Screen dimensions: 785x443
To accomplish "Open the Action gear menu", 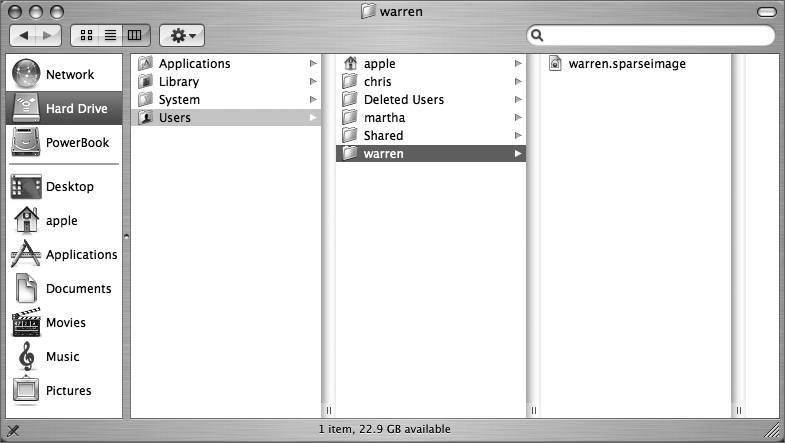I will pyautogui.click(x=182, y=36).
